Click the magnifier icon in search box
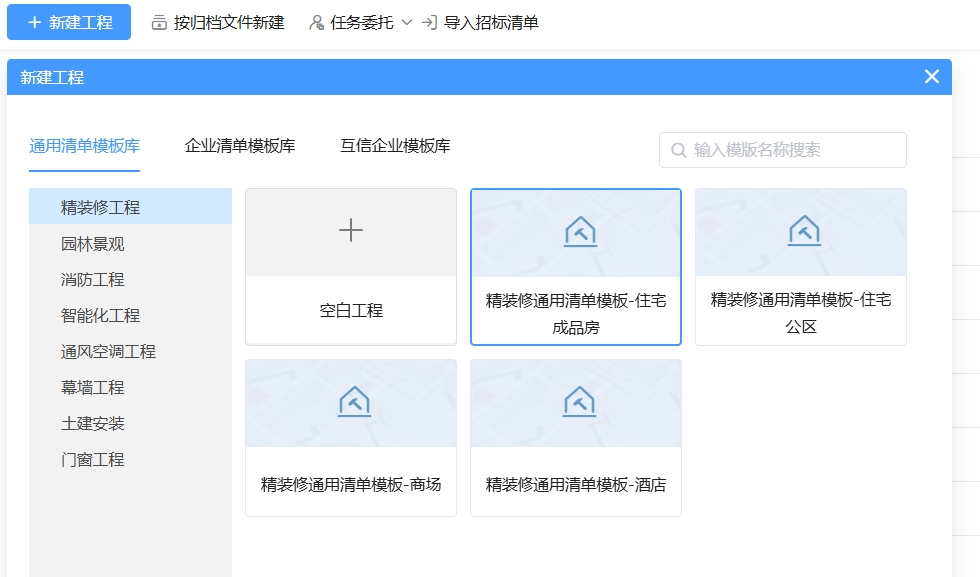The width and height of the screenshot is (980, 577). click(x=679, y=150)
